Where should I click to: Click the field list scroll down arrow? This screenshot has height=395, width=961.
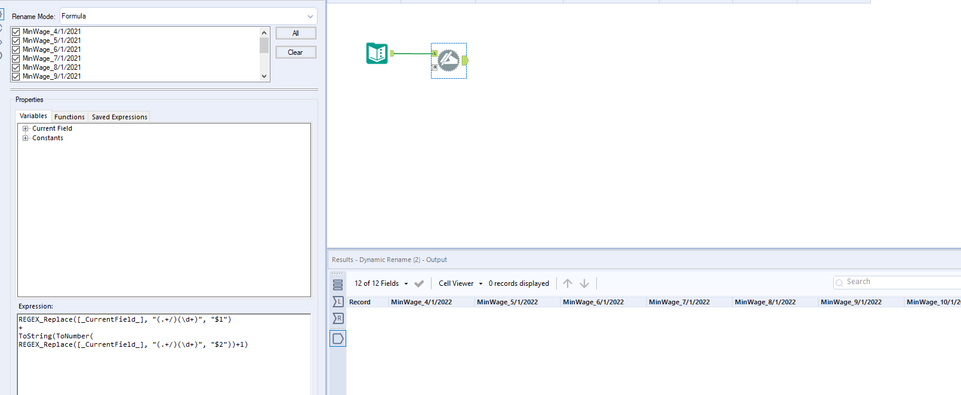[264, 76]
